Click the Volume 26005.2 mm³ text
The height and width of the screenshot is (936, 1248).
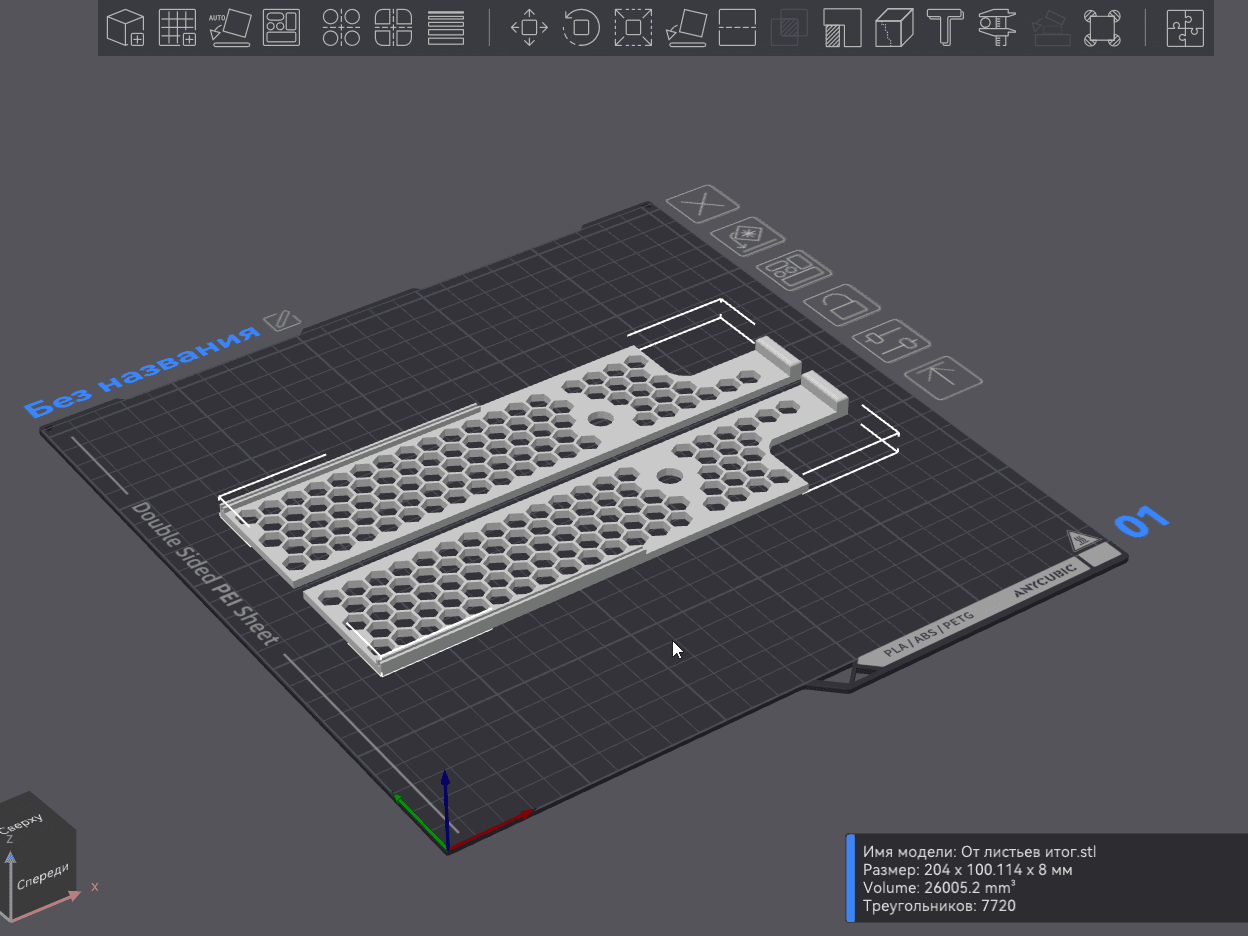(x=939, y=888)
